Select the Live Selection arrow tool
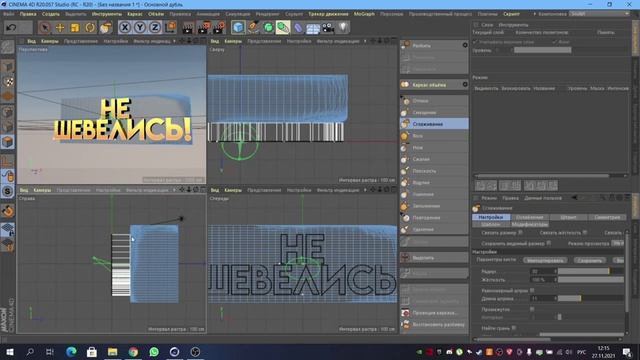 (x=45, y=28)
